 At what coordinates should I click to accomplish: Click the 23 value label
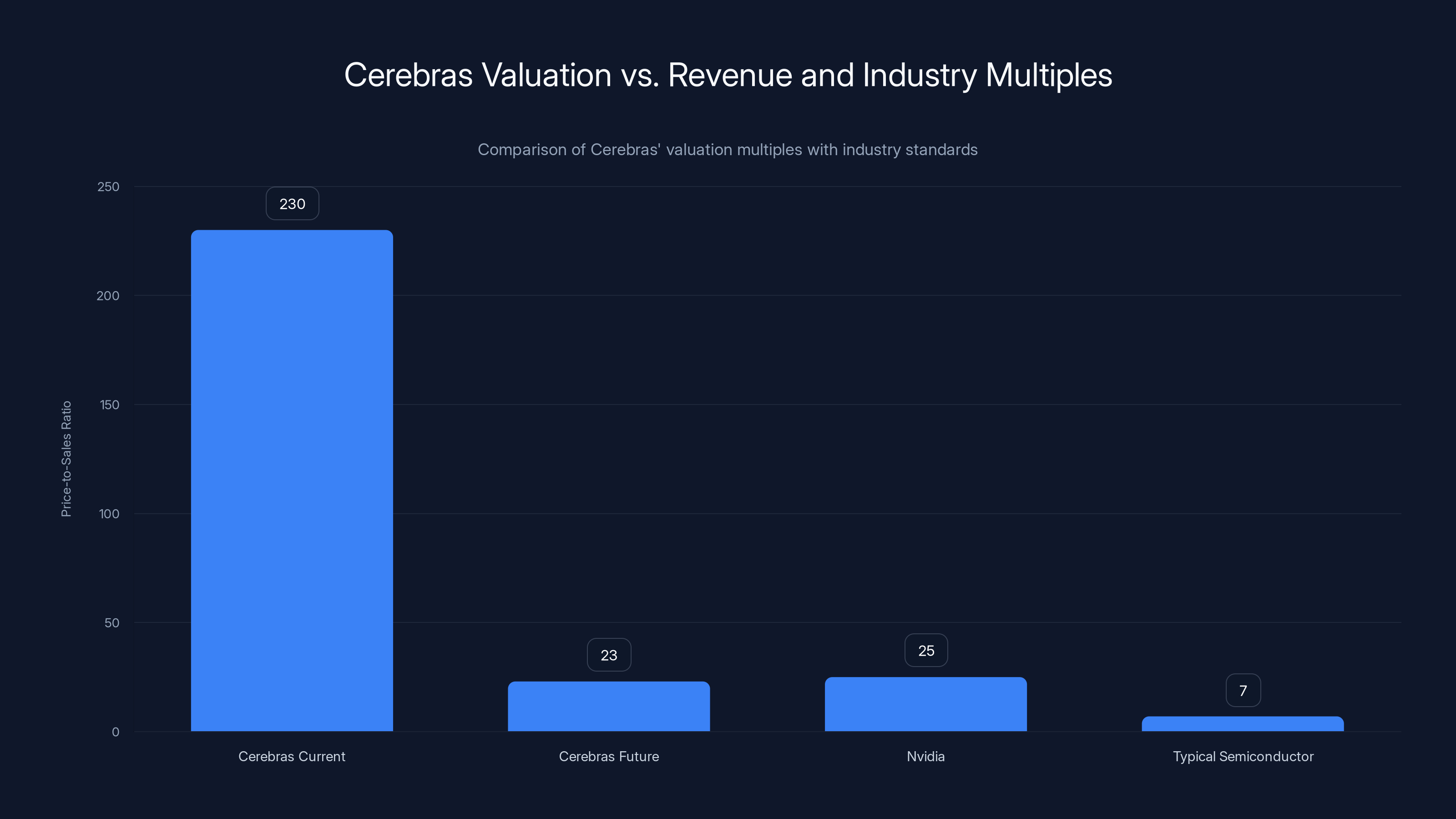tap(609, 655)
